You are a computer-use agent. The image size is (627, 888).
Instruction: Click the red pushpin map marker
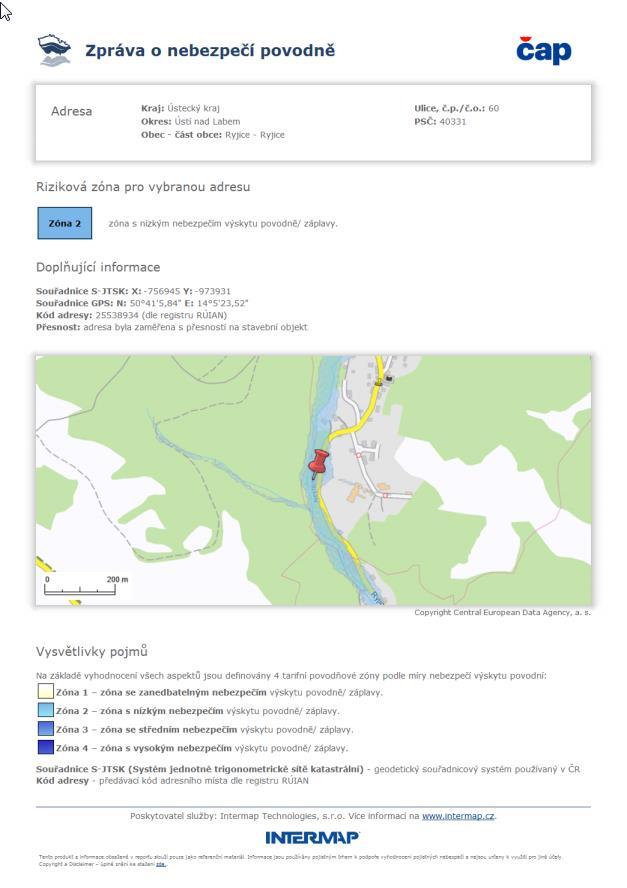(318, 463)
